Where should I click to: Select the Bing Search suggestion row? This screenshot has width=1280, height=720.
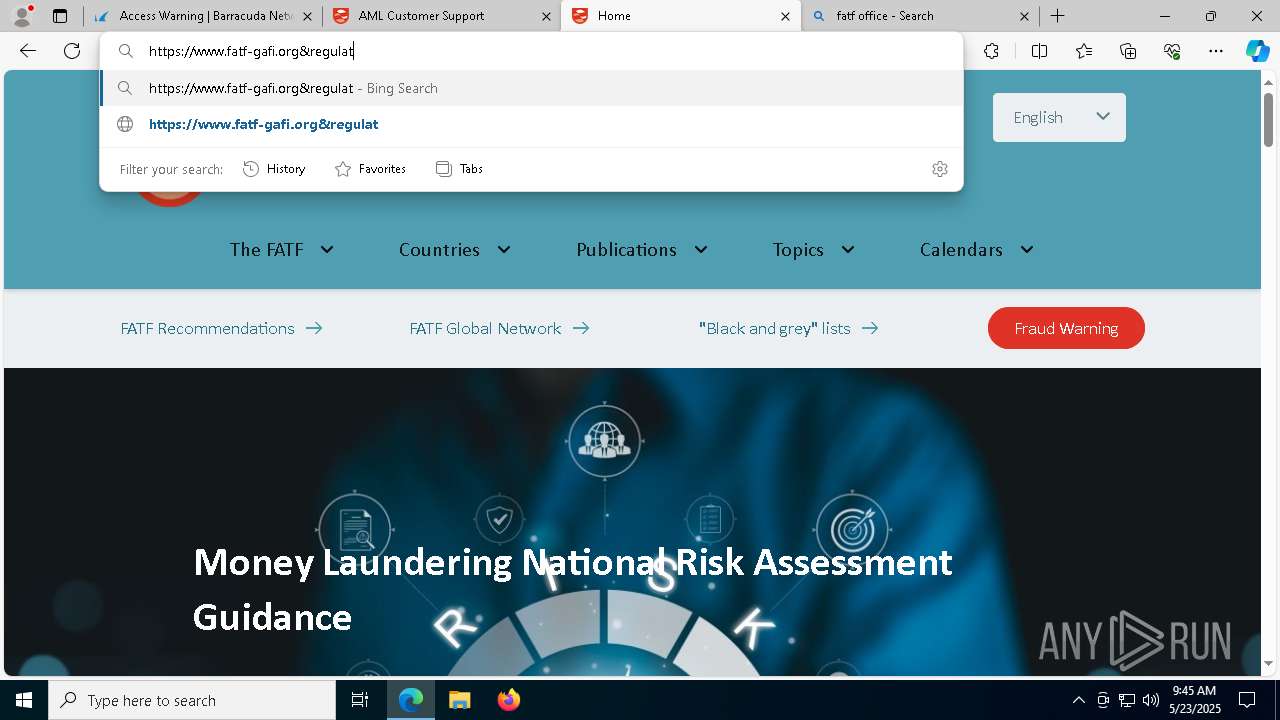tap(531, 88)
